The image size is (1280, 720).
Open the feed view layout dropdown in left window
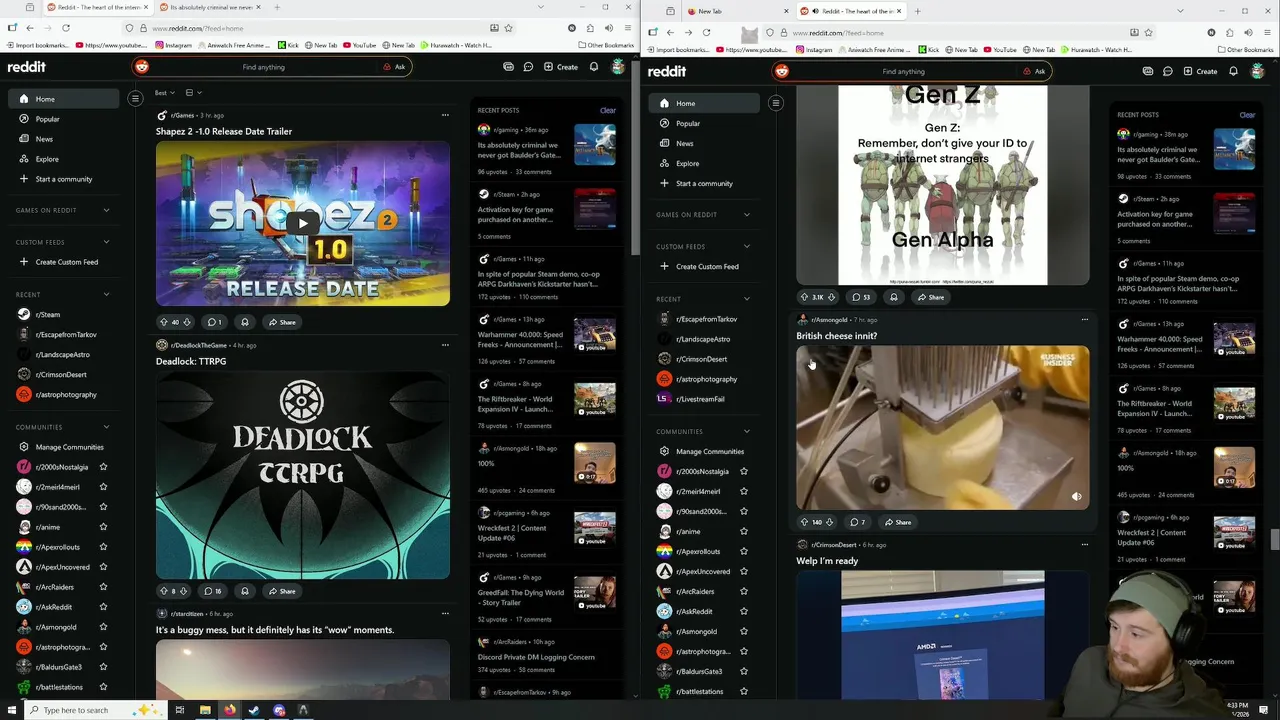click(192, 93)
